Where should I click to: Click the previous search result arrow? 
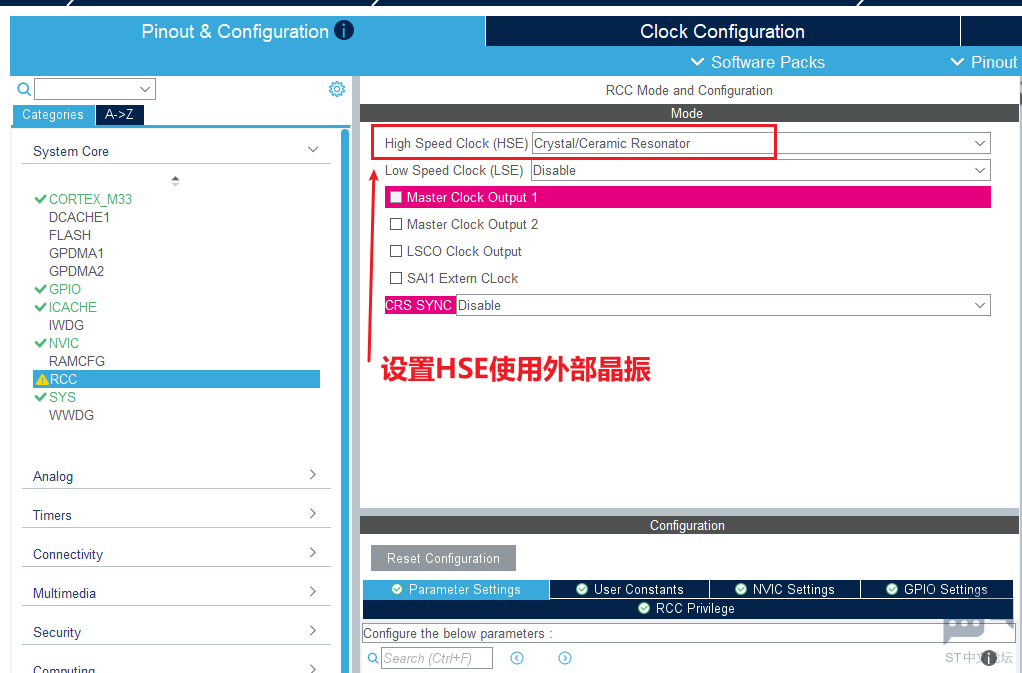click(x=517, y=658)
